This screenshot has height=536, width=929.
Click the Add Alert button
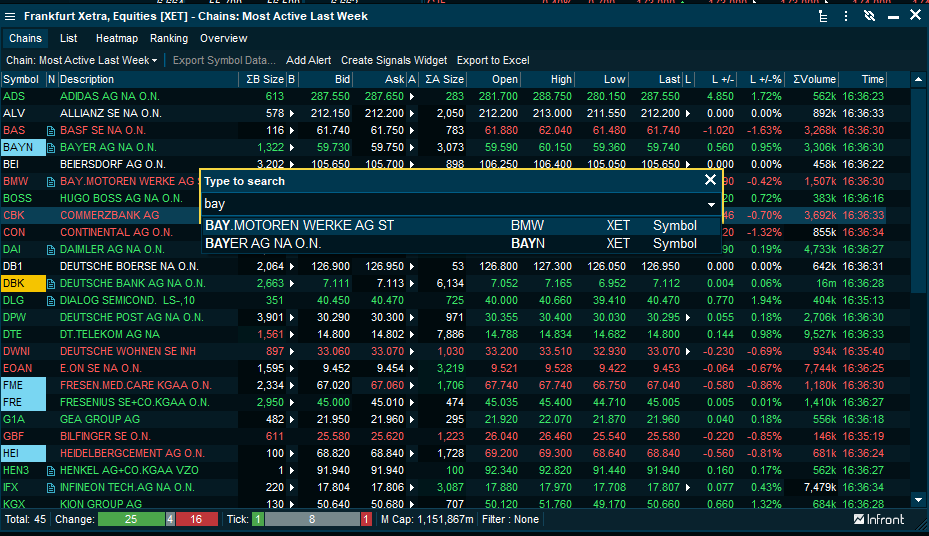pyautogui.click(x=308, y=60)
